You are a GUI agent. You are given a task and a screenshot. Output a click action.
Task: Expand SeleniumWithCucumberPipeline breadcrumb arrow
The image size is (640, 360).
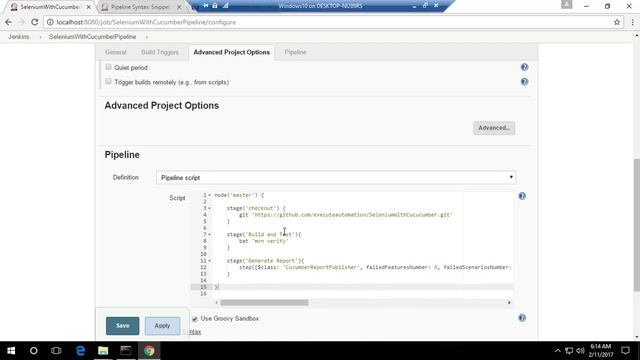(147, 37)
